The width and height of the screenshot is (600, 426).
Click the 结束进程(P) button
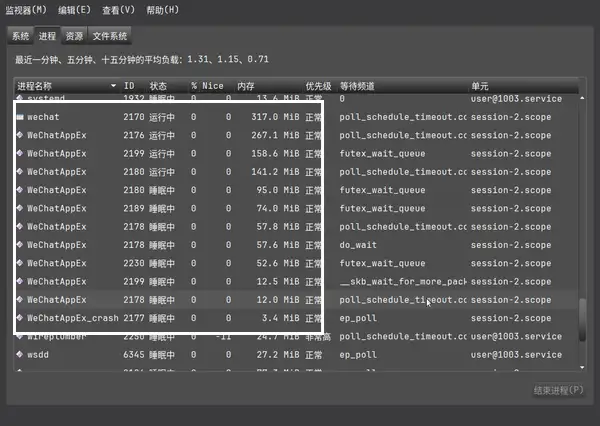[x=558, y=390]
